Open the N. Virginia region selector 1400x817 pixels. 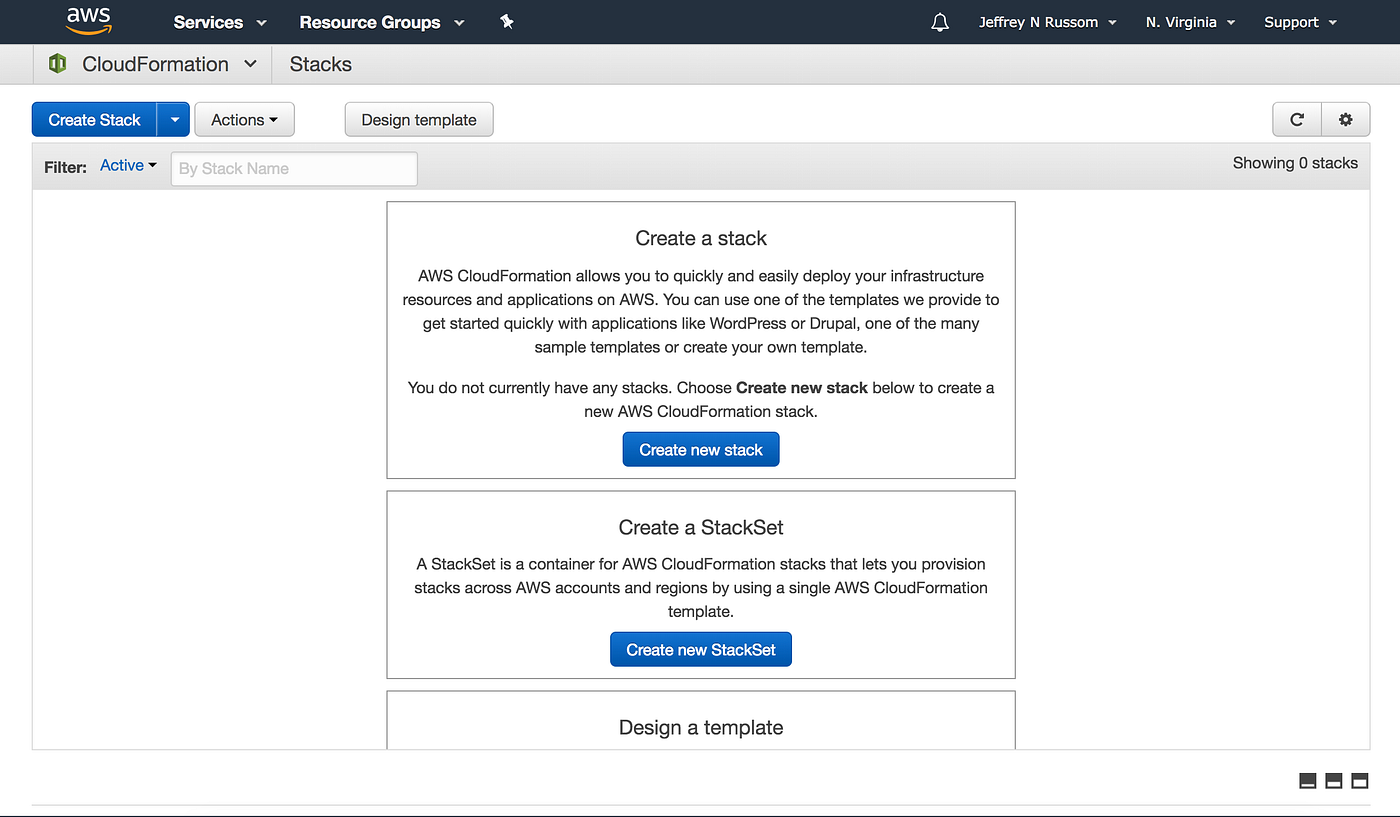coord(1189,21)
